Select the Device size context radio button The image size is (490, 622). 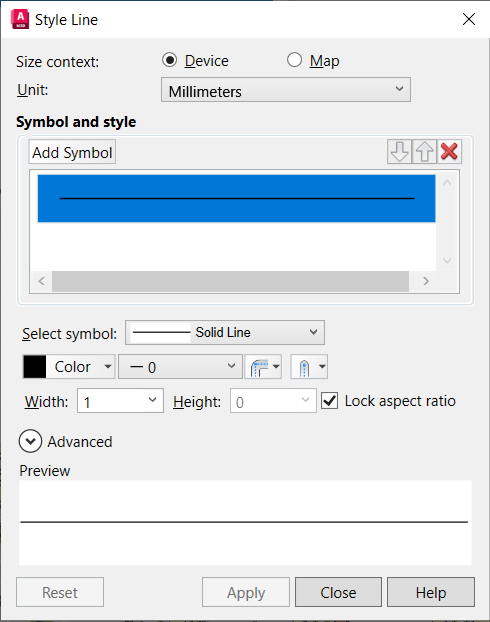pyautogui.click(x=170, y=60)
